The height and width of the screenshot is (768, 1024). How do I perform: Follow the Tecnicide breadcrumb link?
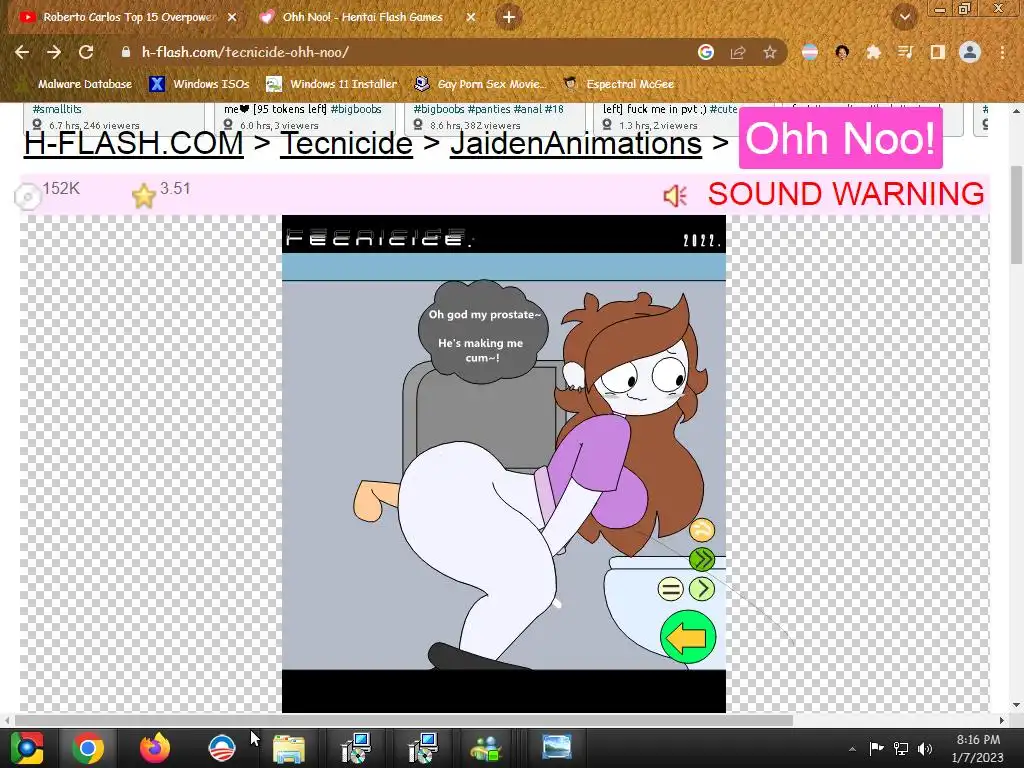pos(346,144)
